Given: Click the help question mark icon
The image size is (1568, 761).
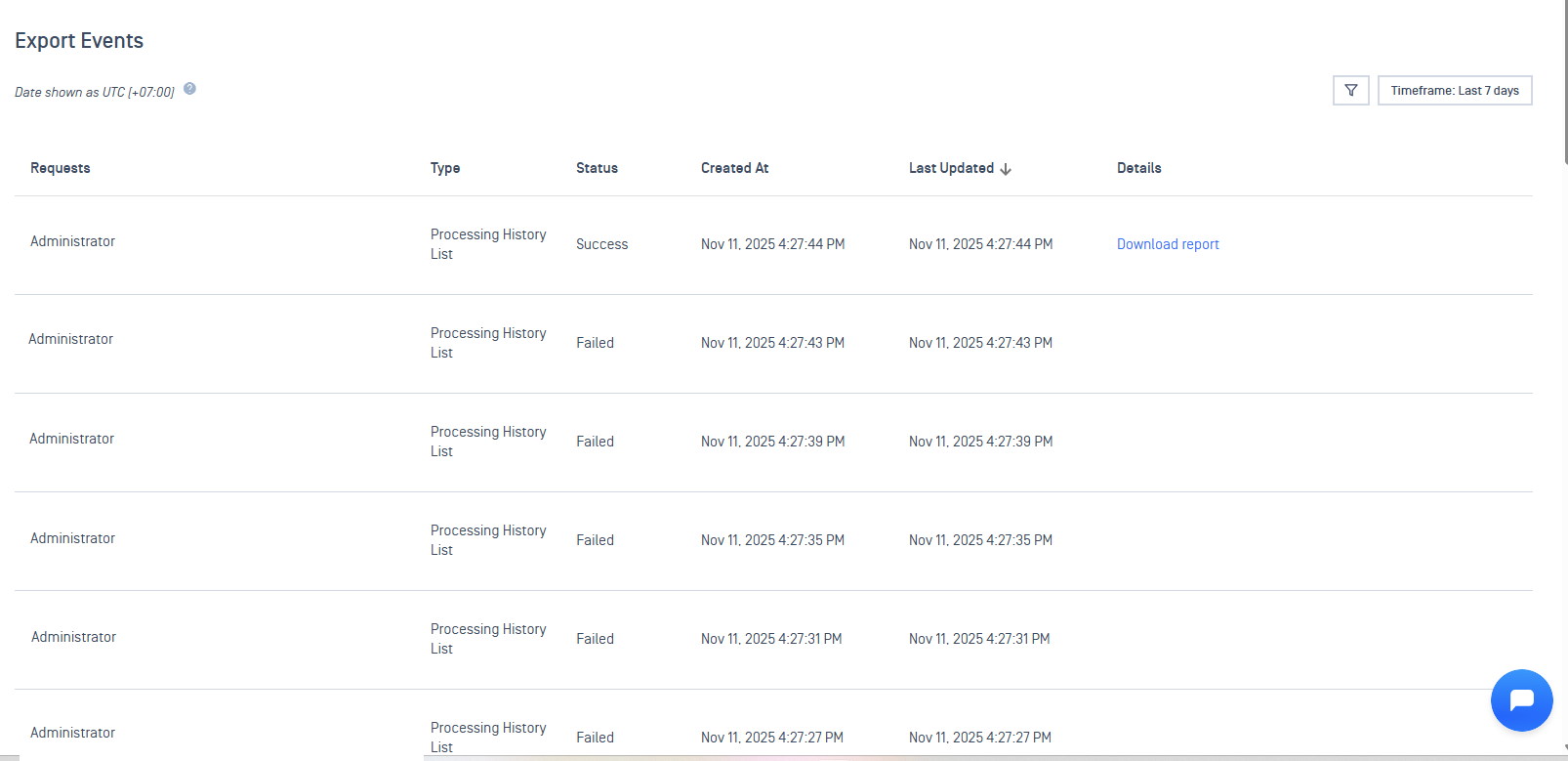Looking at the screenshot, I should (190, 89).
